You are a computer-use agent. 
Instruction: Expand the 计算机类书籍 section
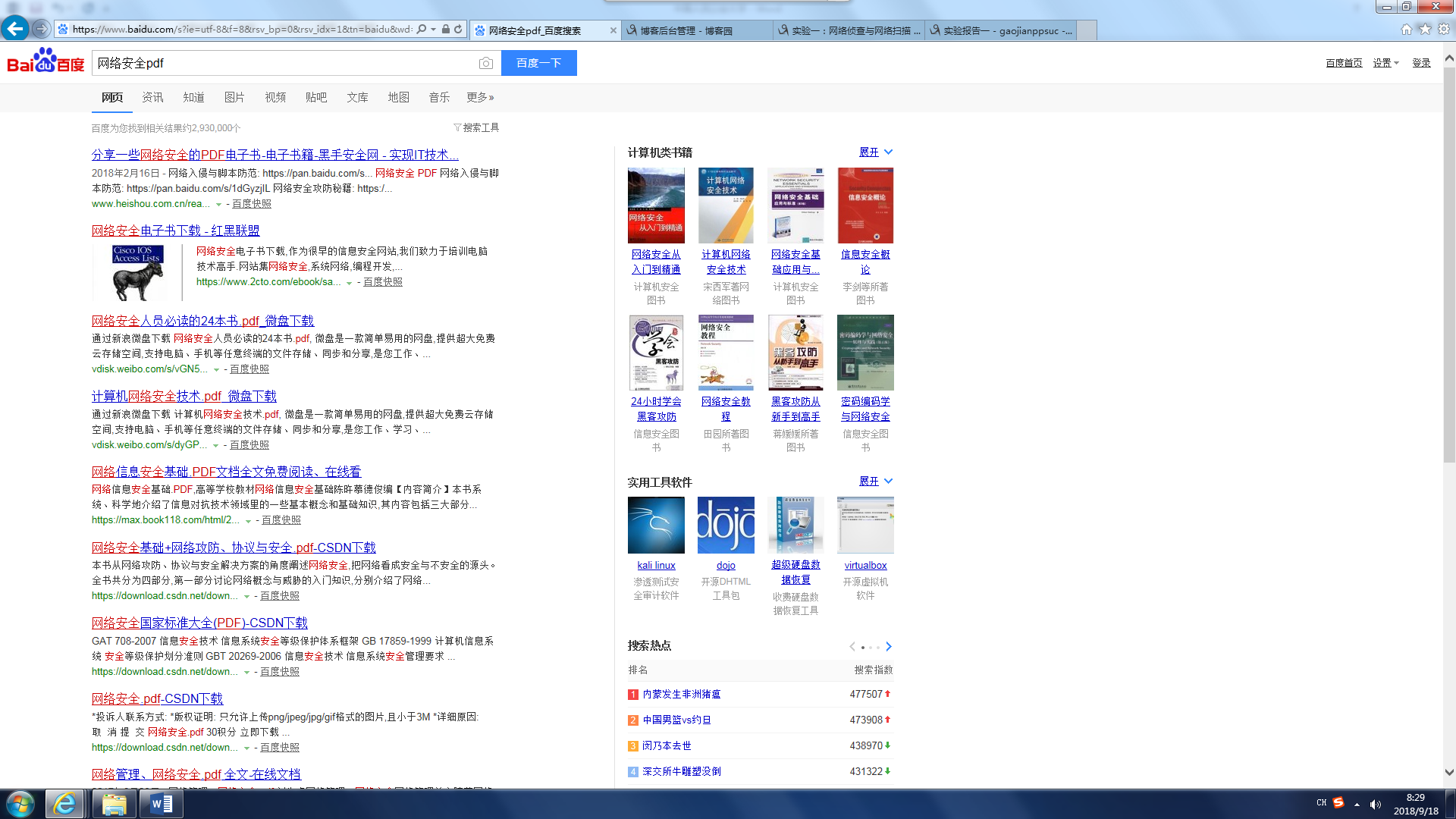coord(875,152)
